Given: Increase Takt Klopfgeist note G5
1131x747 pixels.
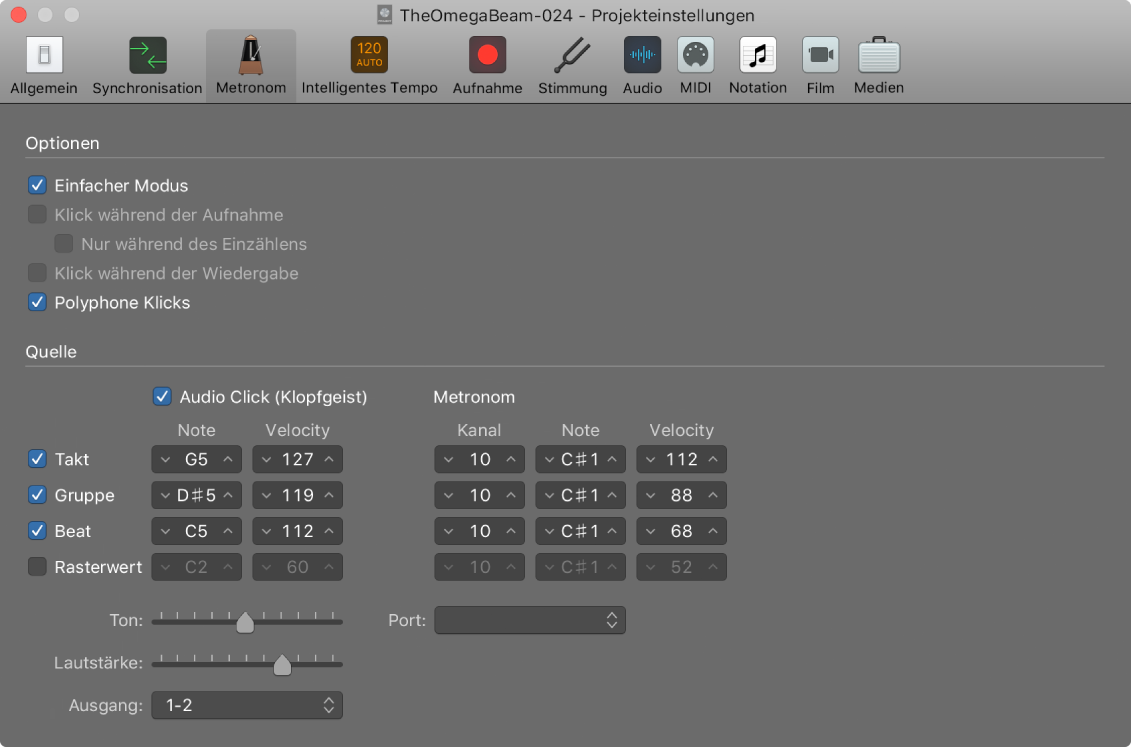Looking at the screenshot, I should pos(228,459).
